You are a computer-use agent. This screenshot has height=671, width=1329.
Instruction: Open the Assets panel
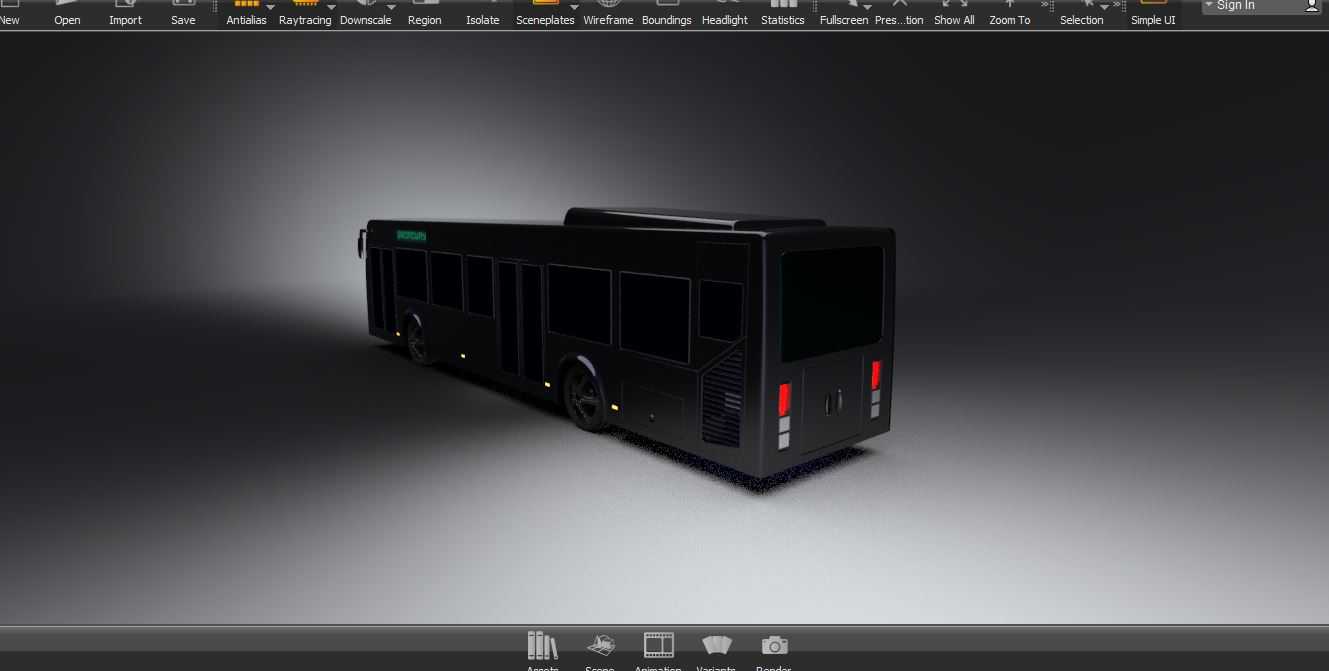point(542,651)
